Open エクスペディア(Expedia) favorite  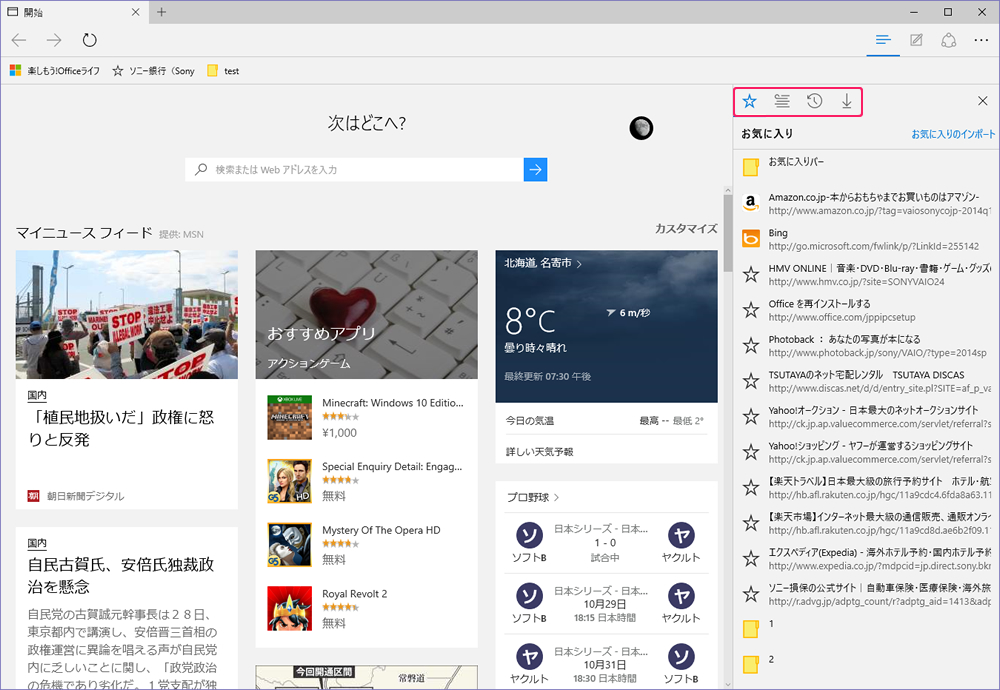pyautogui.click(x=866, y=559)
